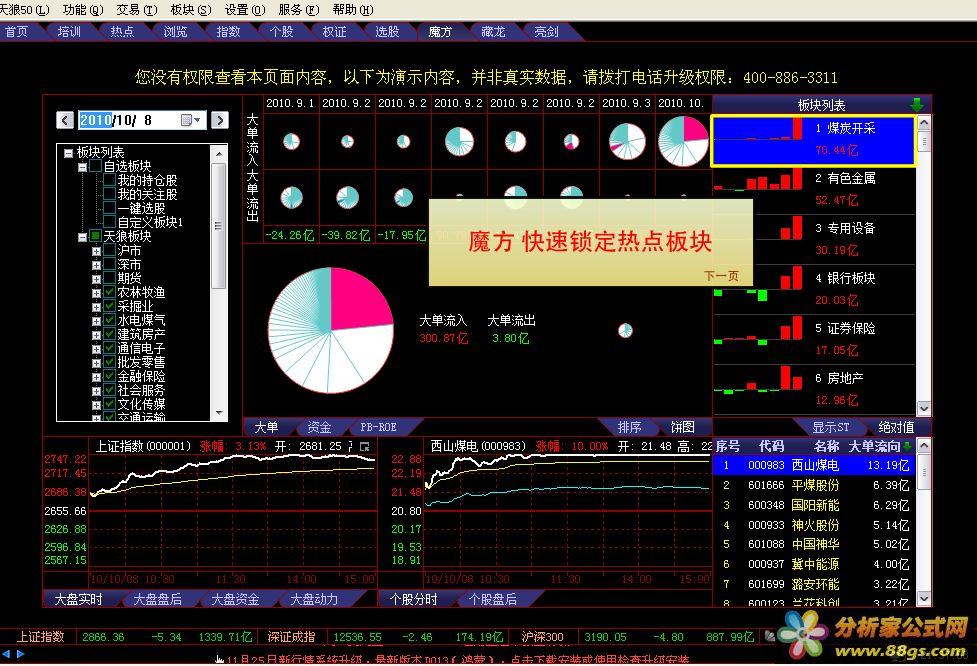Click the 绝对值 button

(896, 427)
